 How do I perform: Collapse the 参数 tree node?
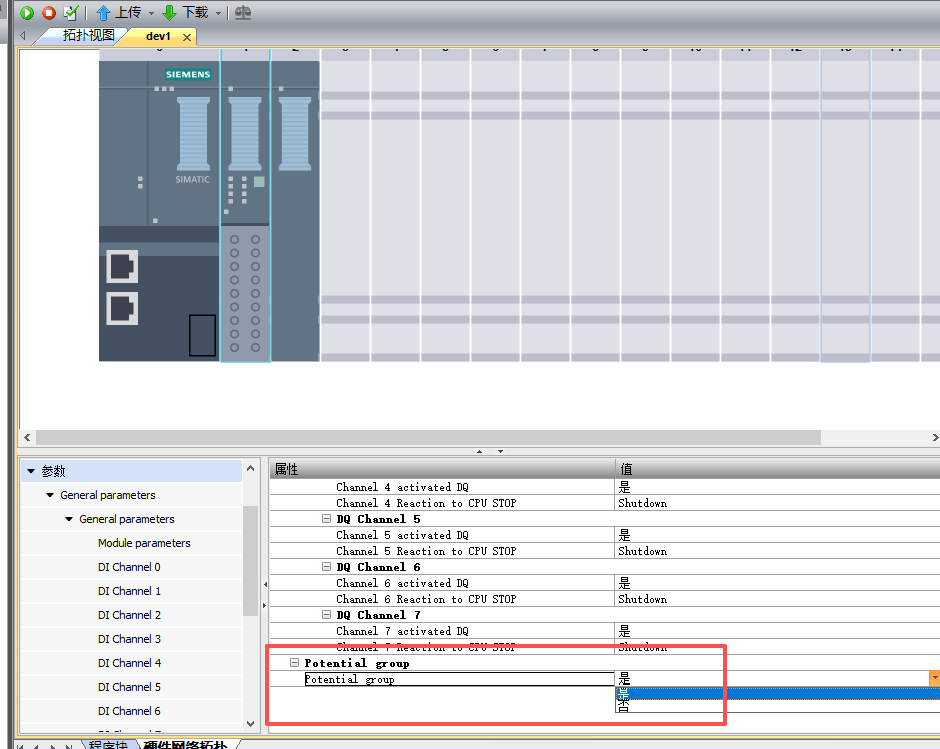click(x=31, y=471)
